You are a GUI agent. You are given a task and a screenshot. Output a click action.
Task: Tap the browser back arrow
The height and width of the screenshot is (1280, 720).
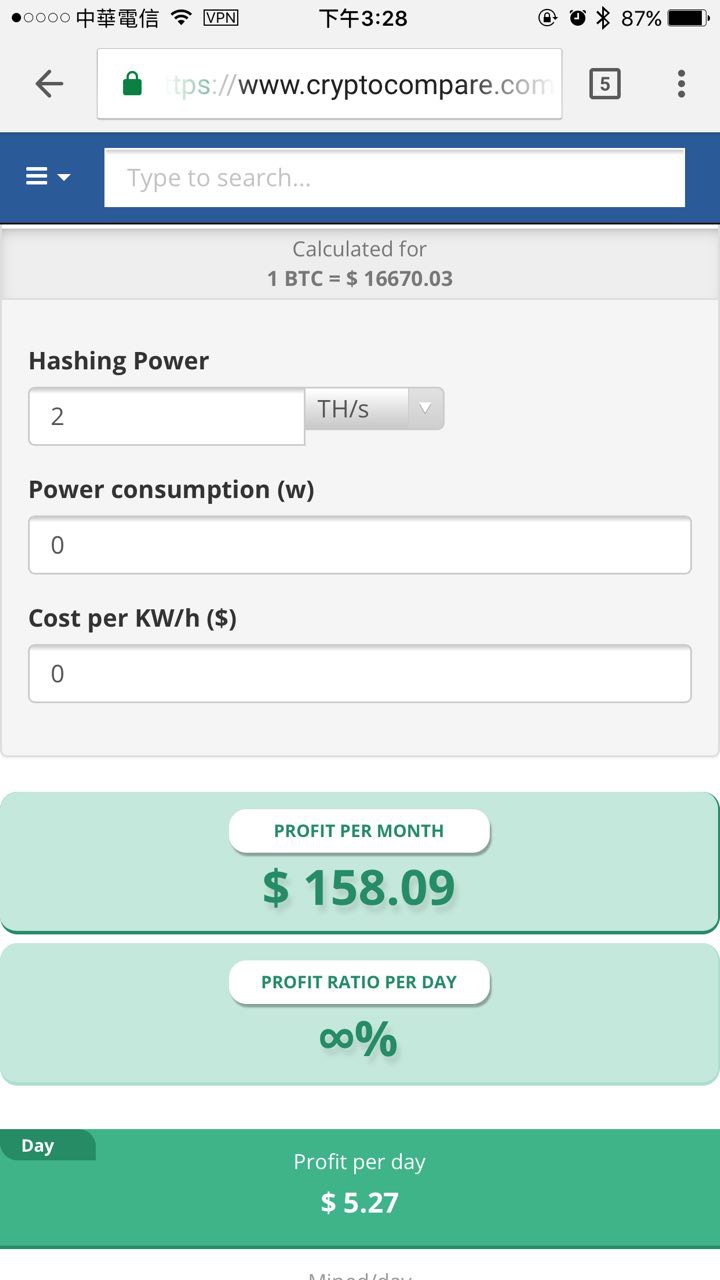click(49, 84)
